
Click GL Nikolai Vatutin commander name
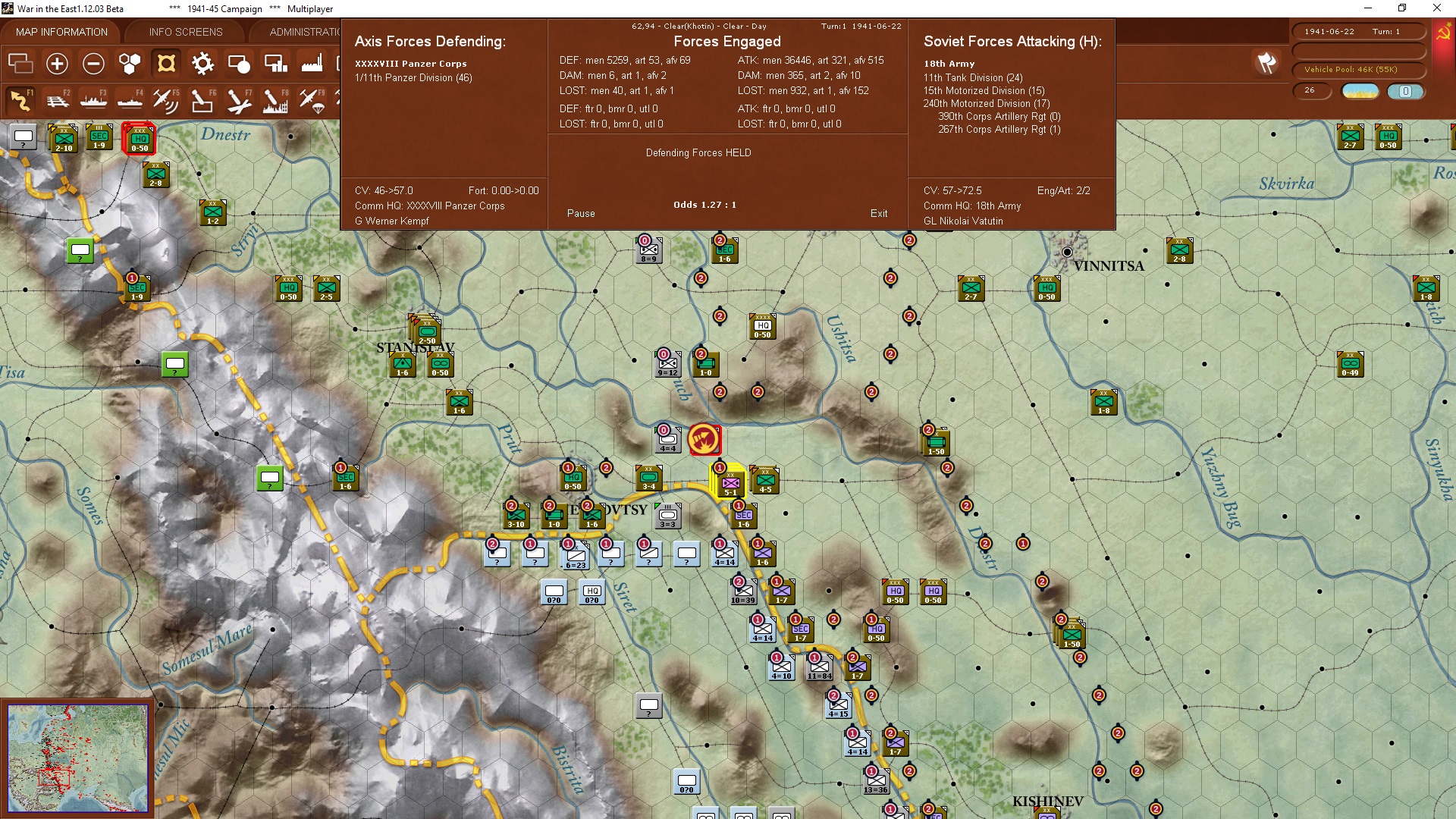click(x=963, y=221)
